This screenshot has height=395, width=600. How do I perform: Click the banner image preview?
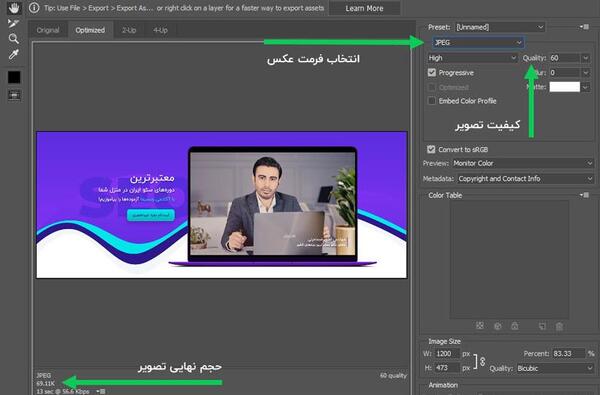tap(222, 205)
